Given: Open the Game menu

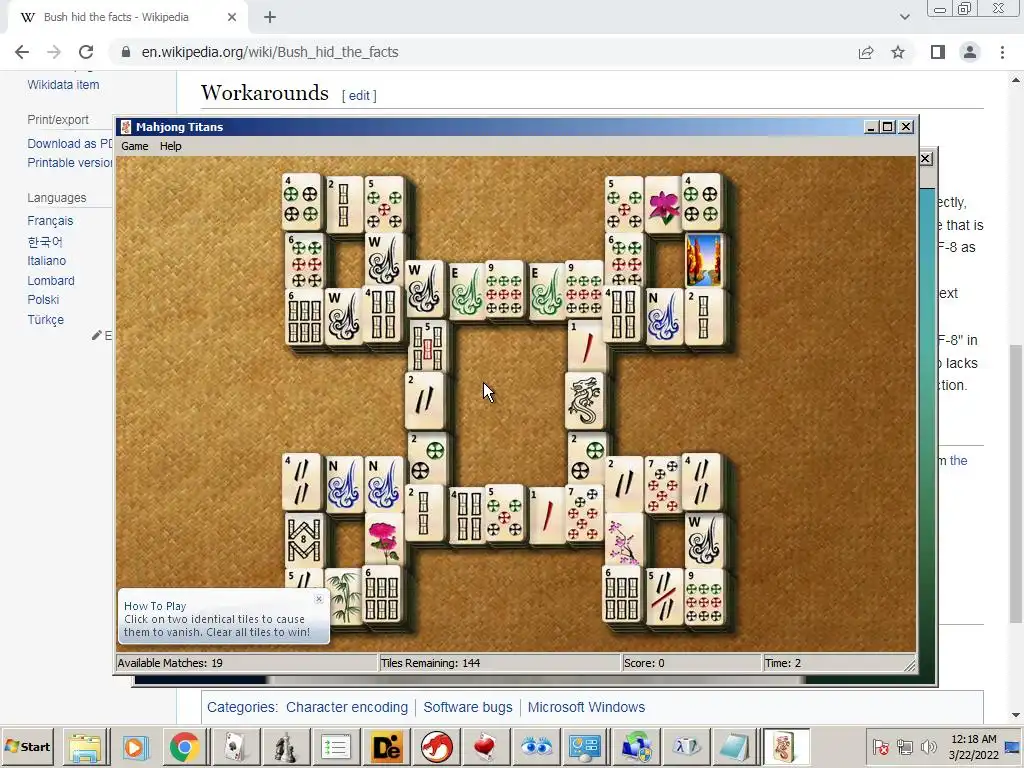Looking at the screenshot, I should pos(135,146).
